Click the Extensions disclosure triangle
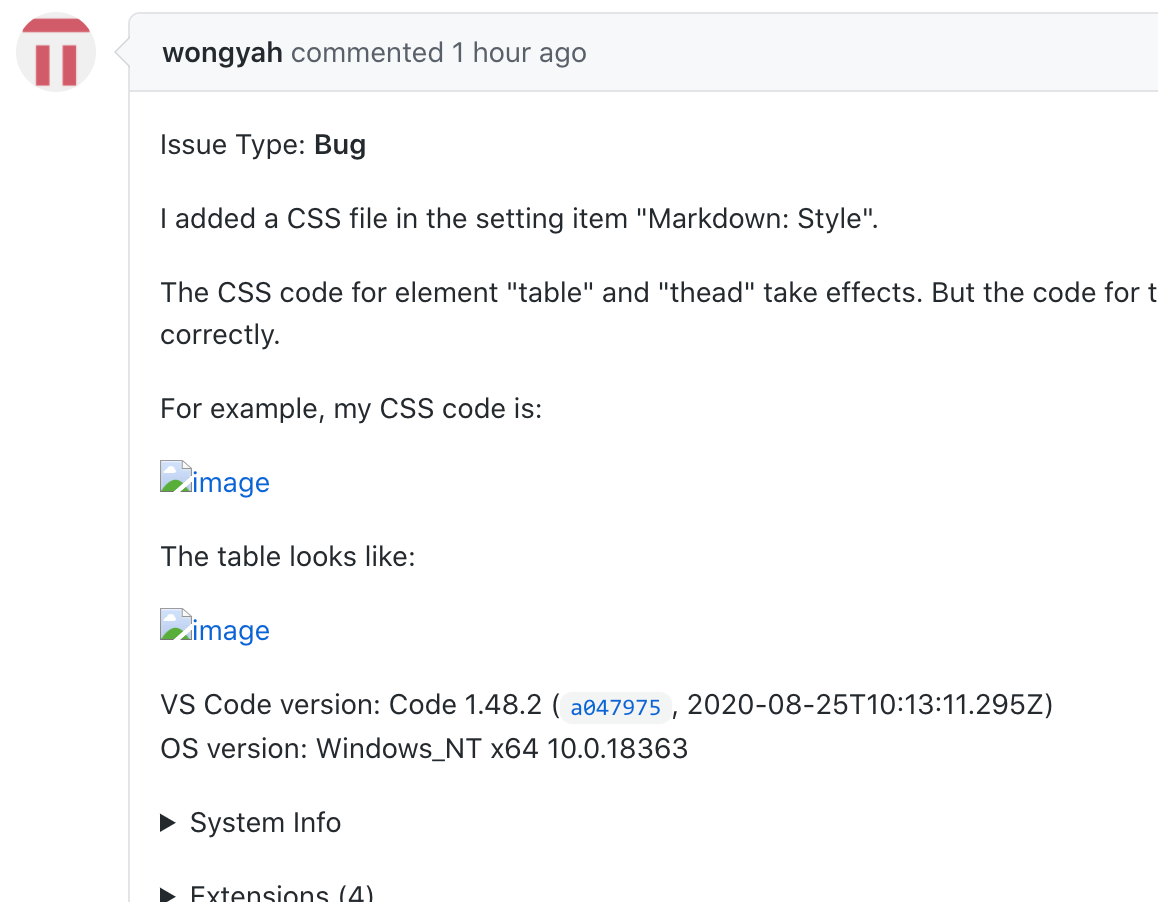Viewport: 1158px width, 902px height. coord(168,892)
